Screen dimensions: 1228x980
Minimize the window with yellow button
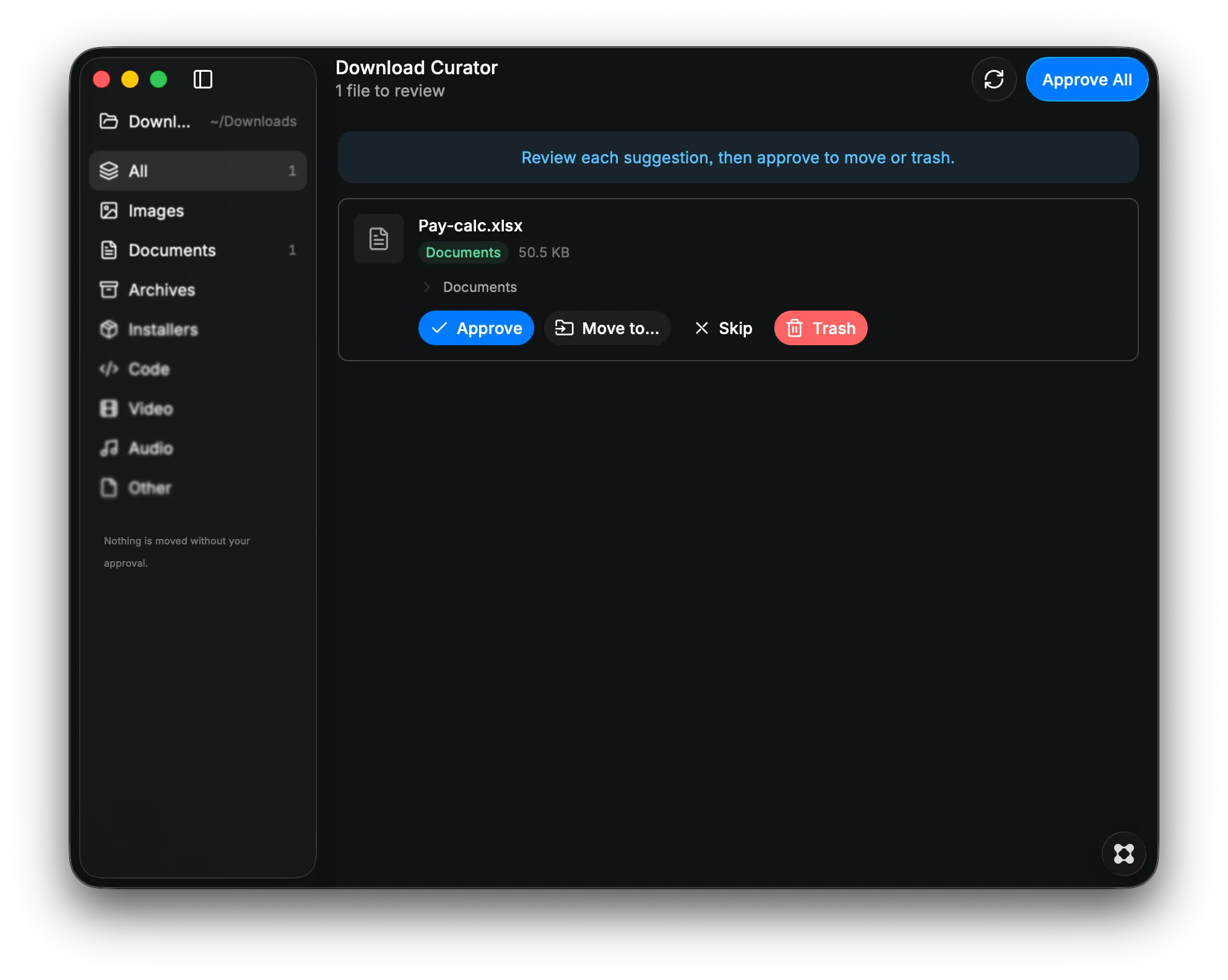click(130, 79)
